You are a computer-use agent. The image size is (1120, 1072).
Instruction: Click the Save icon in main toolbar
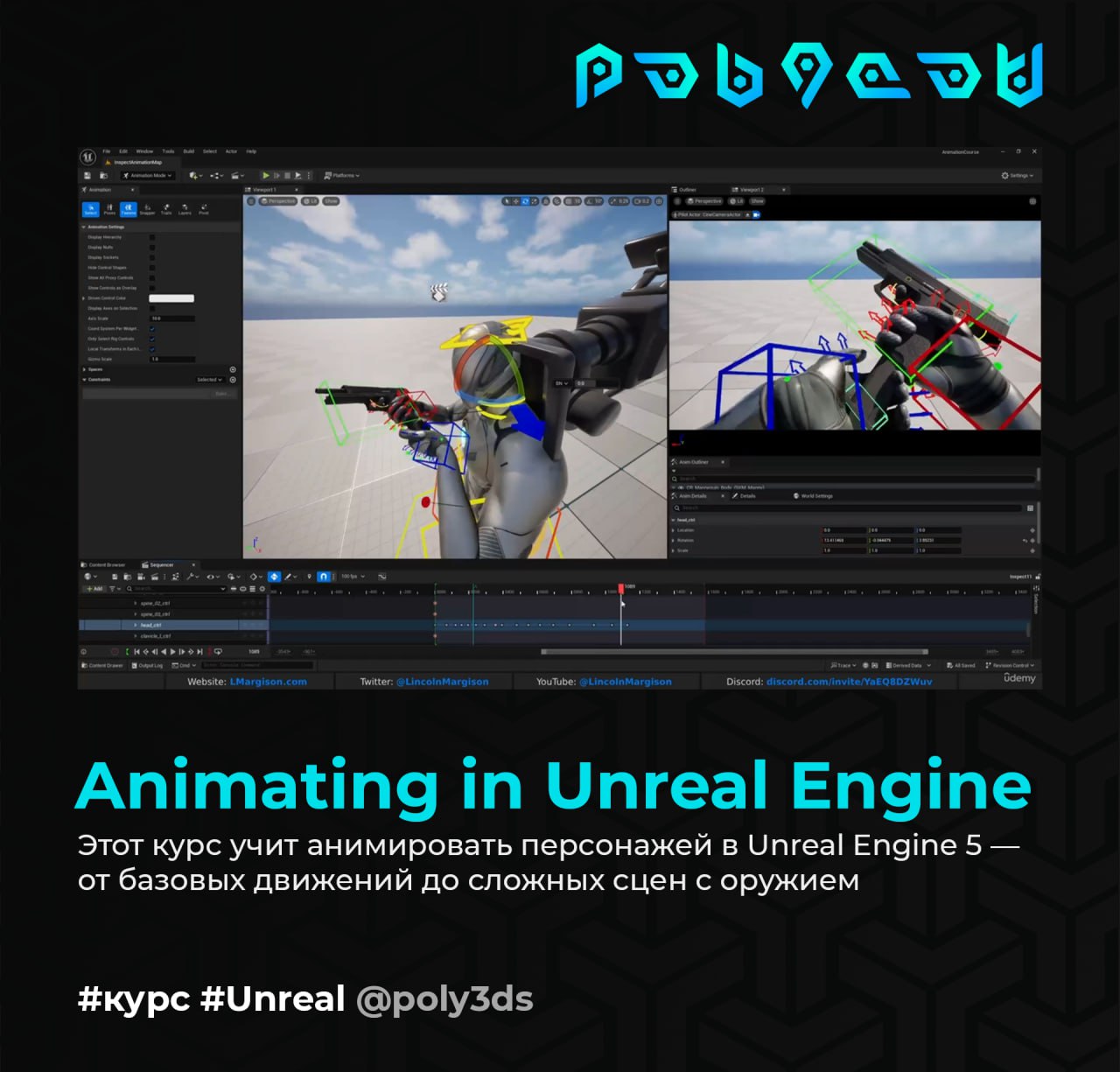(x=87, y=175)
